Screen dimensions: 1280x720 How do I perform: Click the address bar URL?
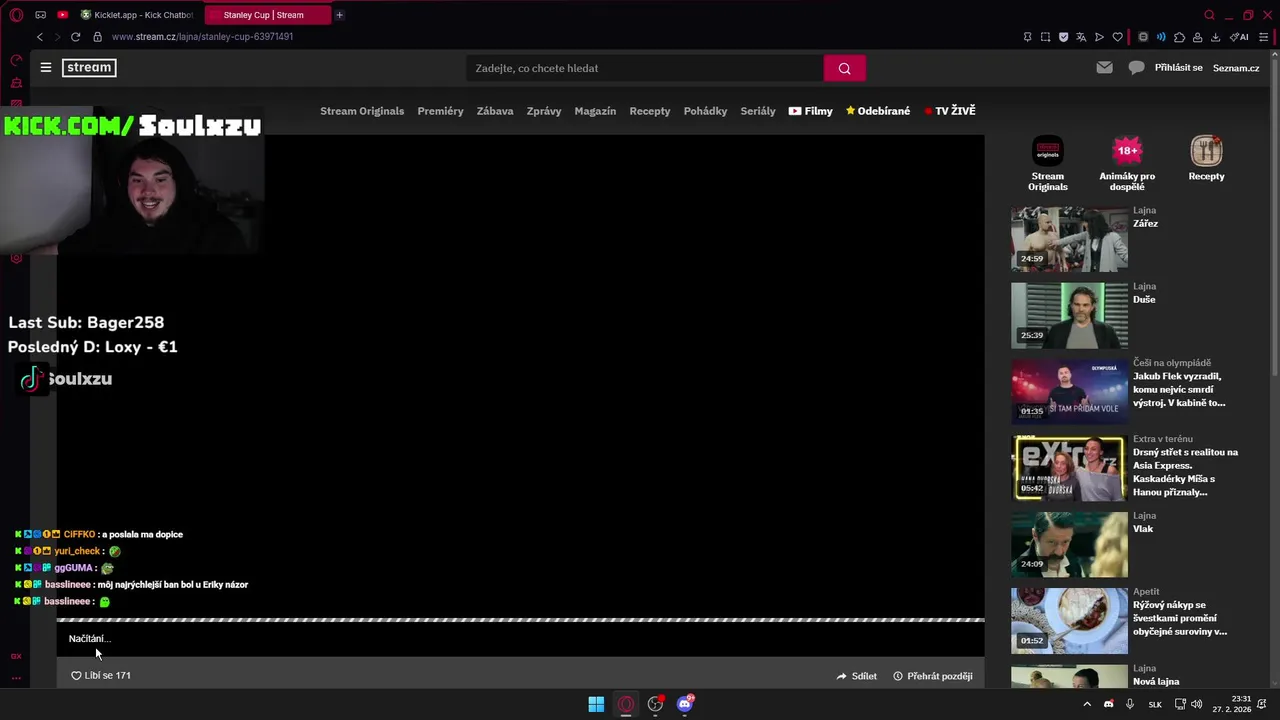coord(202,37)
